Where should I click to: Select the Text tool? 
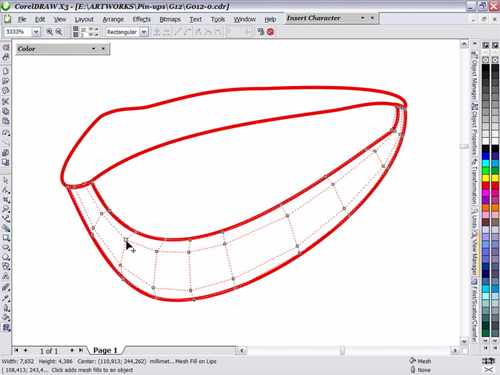click(x=6, y=276)
